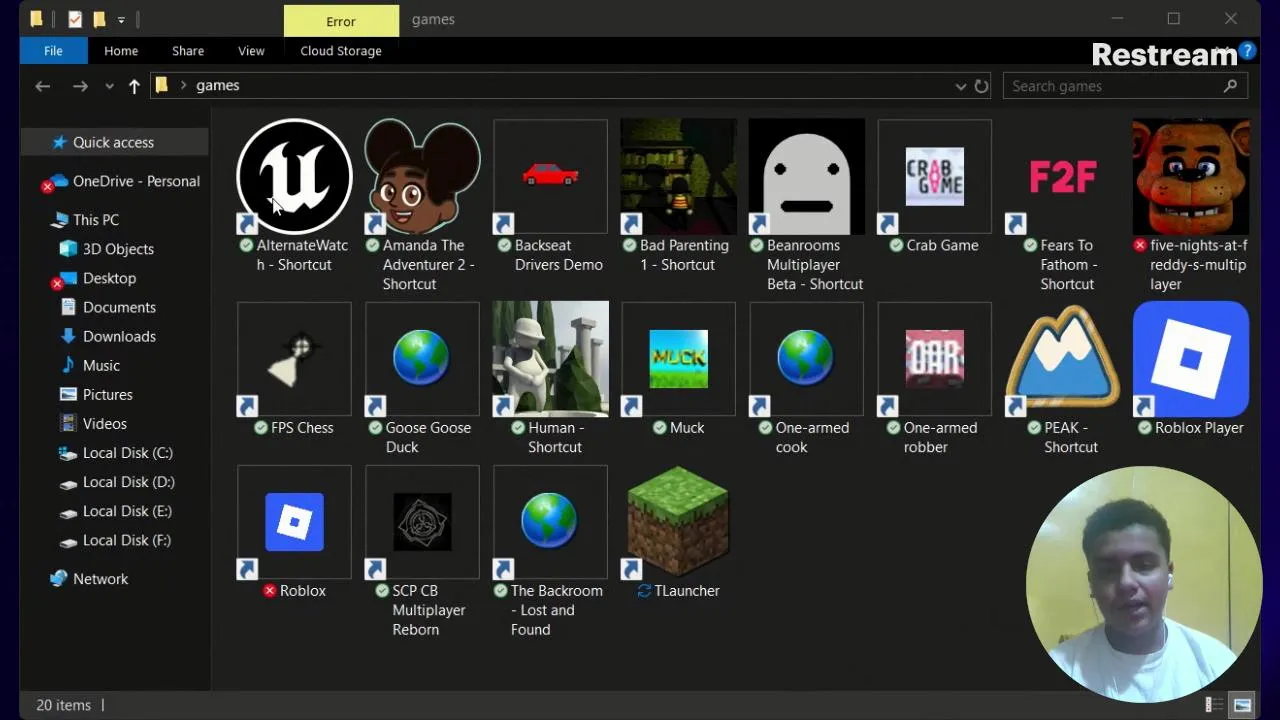Open the AlternateWatch shortcut Unreal icon
Viewport: 1280px width, 720px height.
294,177
